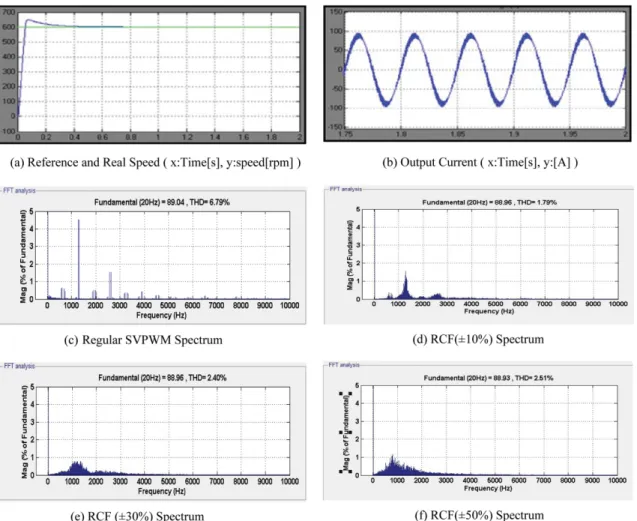
Task: Click the "1.85" time tick on current plot
Action: pyautogui.click(x=457, y=134)
